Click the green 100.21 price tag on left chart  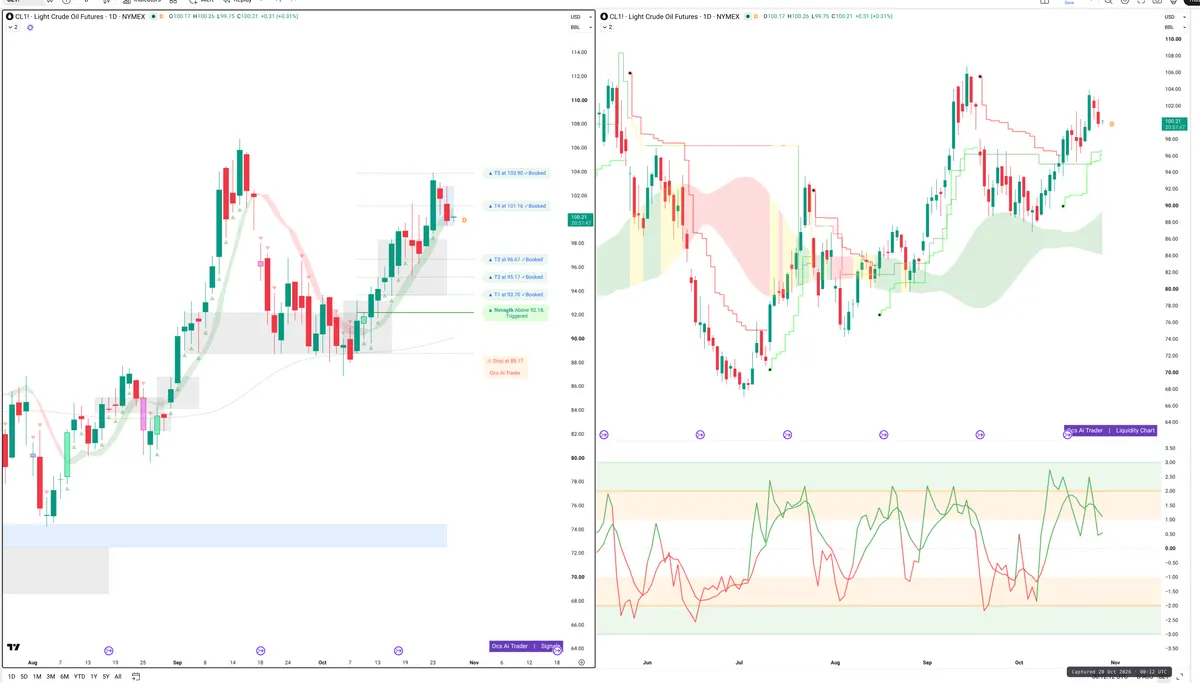click(578, 220)
